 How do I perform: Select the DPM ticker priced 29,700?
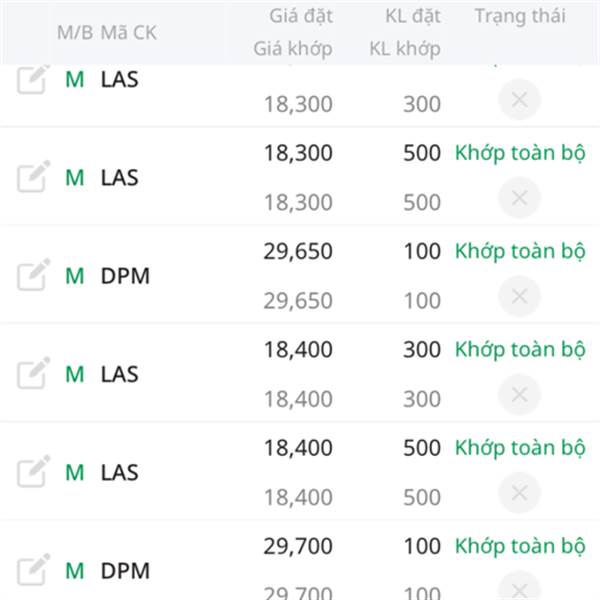click(125, 571)
